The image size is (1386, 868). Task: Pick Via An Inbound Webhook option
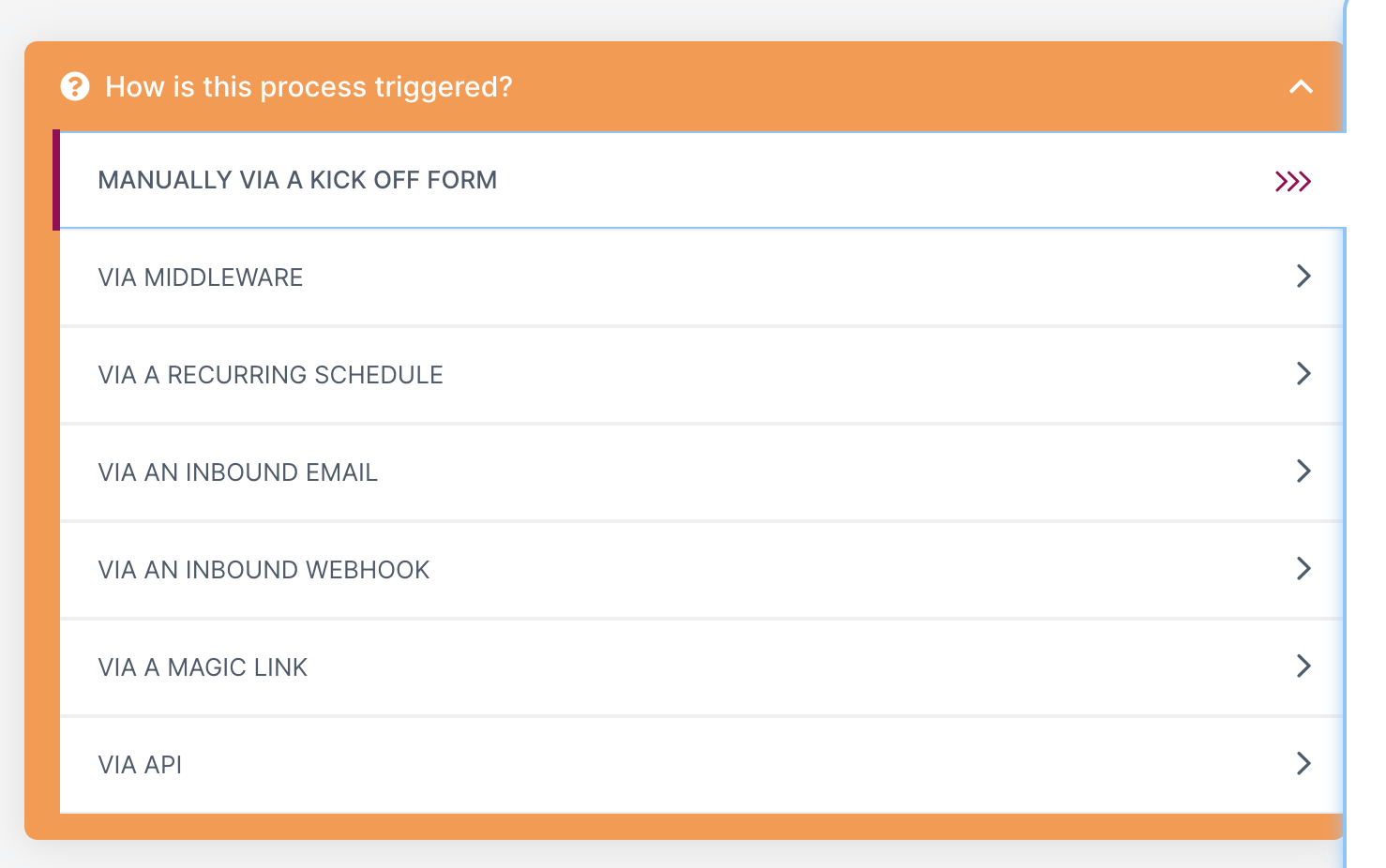[264, 570]
